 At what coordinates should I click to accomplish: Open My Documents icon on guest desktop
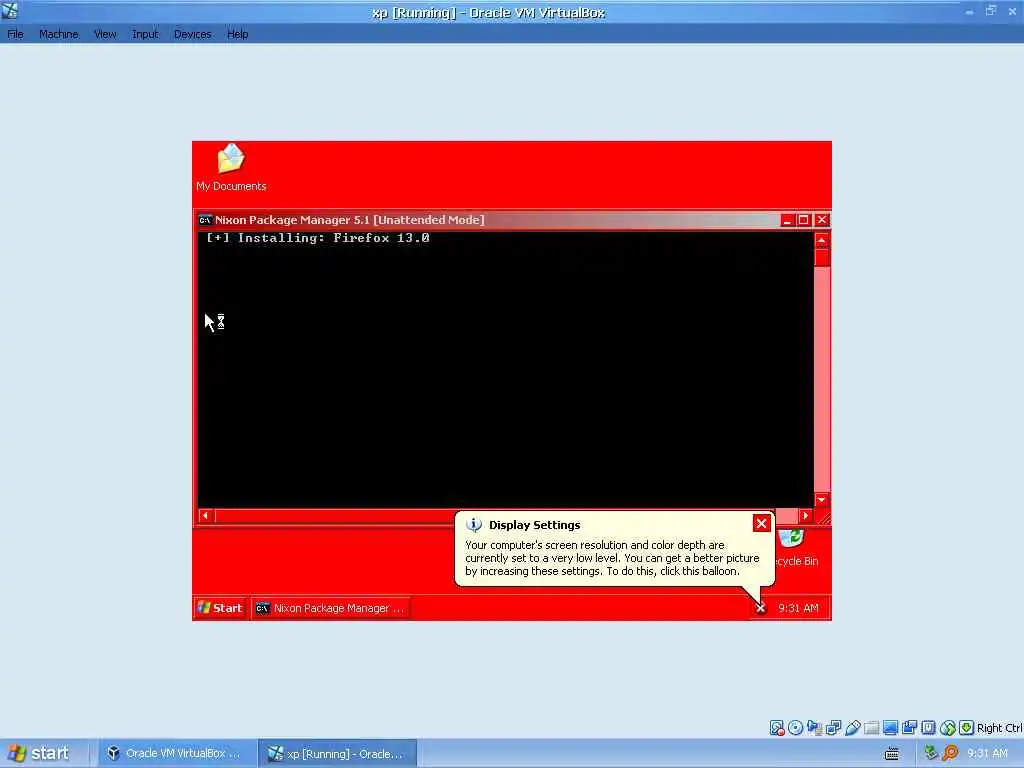tap(231, 167)
